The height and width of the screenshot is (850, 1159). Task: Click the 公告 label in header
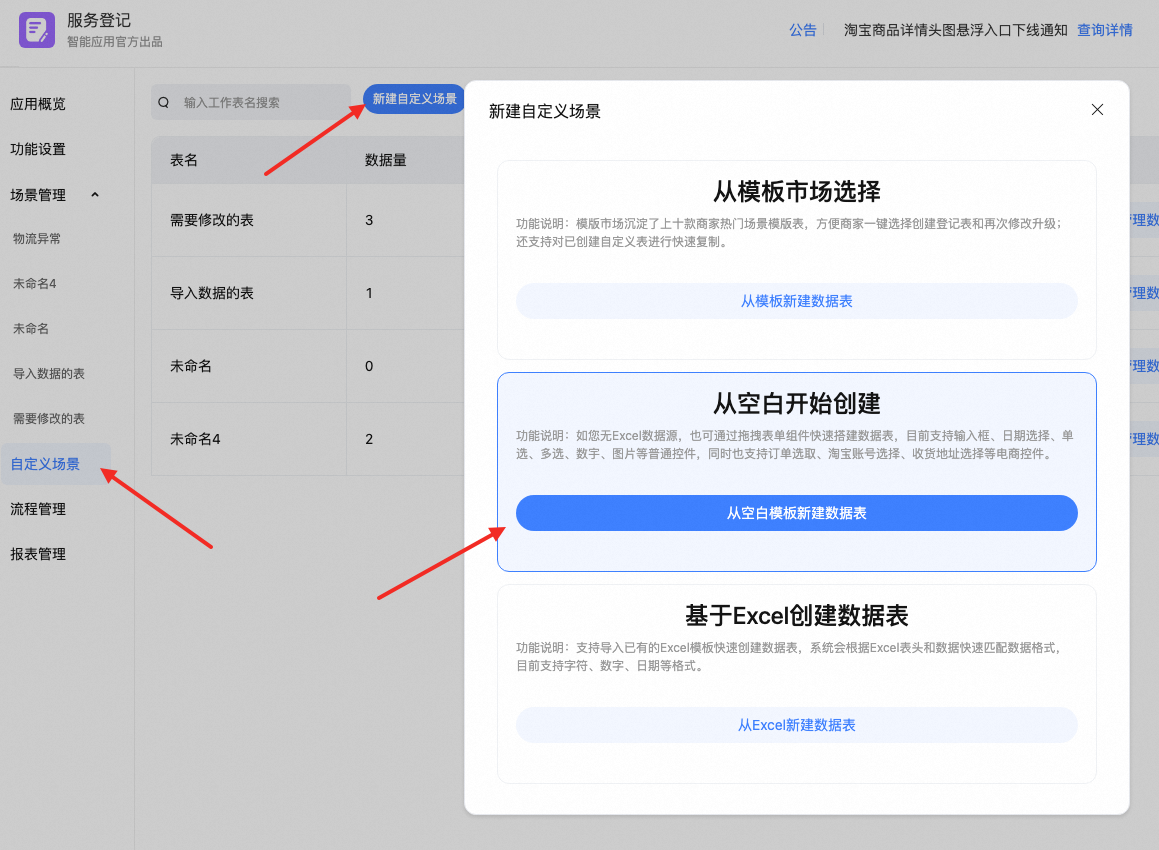pos(803,30)
